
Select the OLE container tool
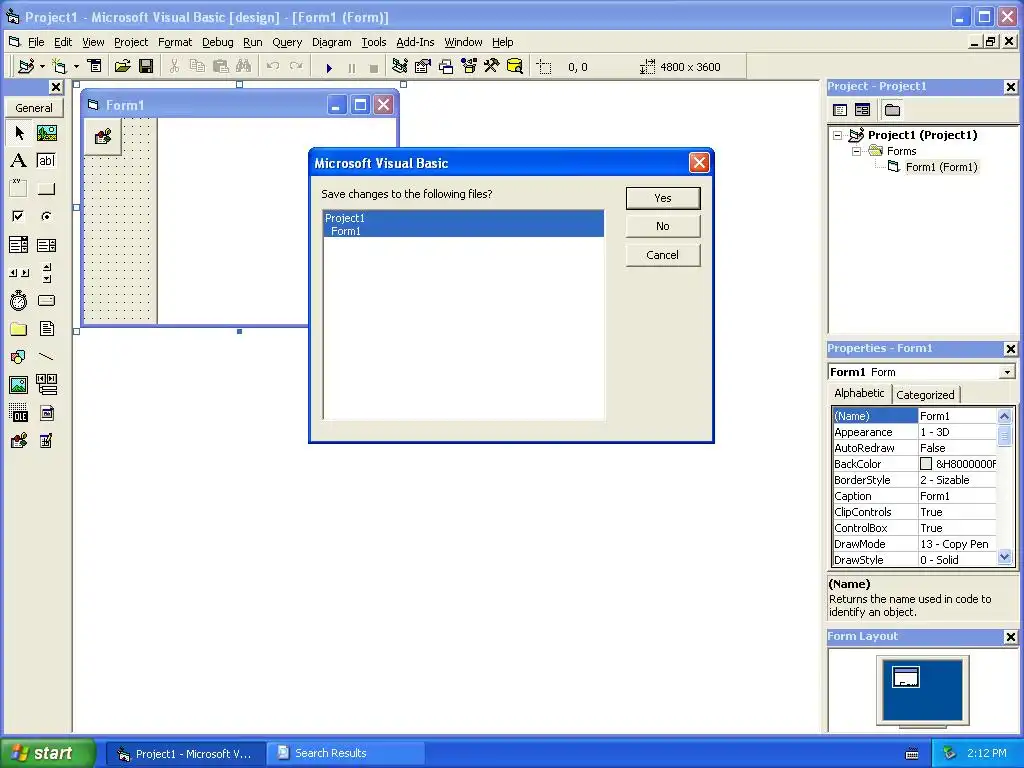19,413
